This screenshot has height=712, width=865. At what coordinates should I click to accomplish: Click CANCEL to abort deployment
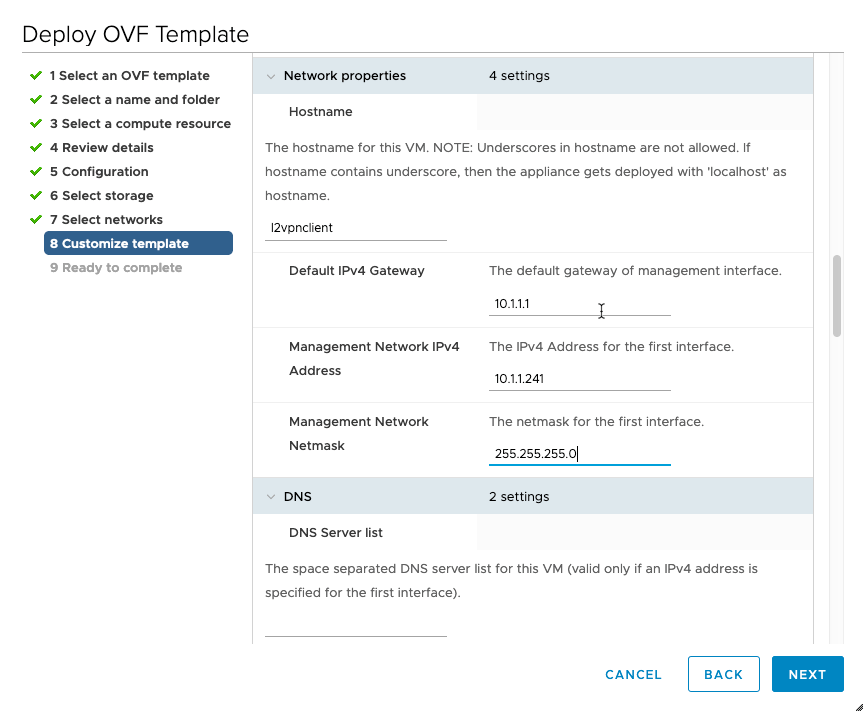633,675
